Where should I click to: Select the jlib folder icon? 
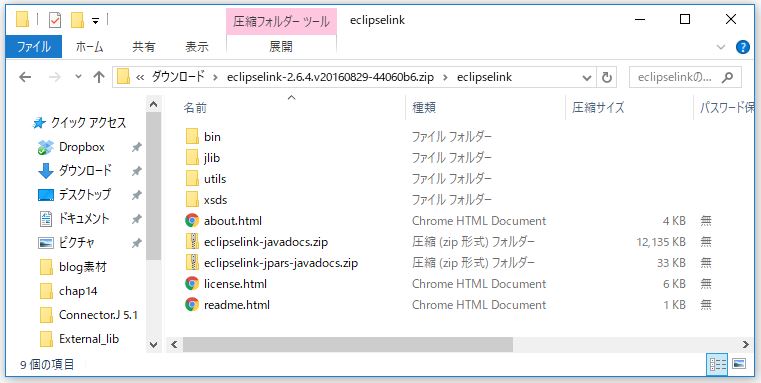pos(192,158)
